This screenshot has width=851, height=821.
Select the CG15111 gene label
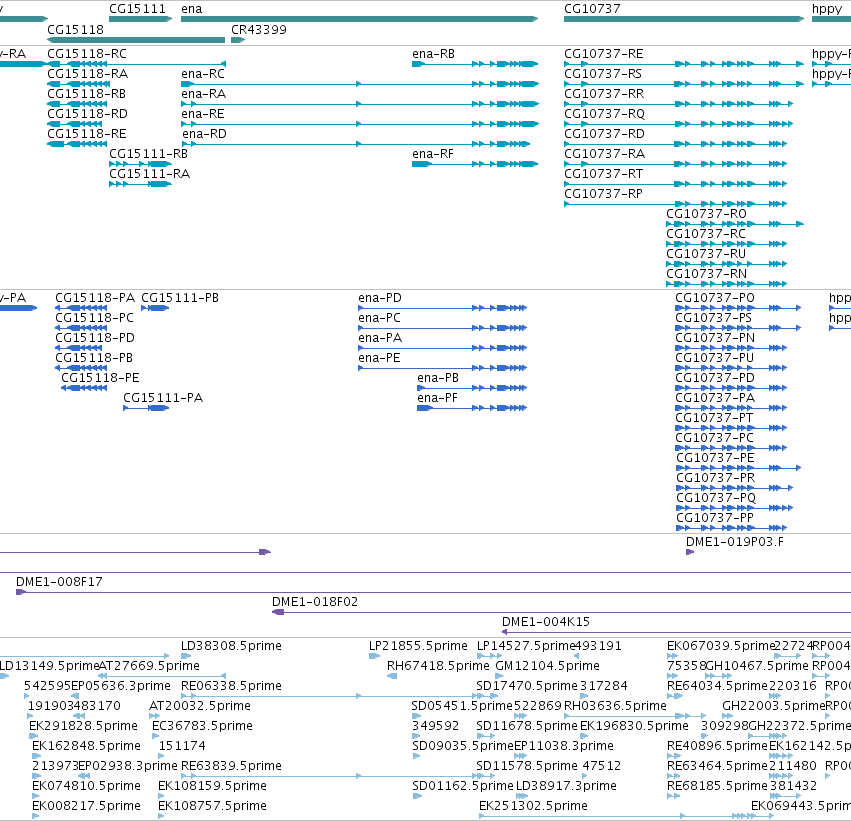137,9
